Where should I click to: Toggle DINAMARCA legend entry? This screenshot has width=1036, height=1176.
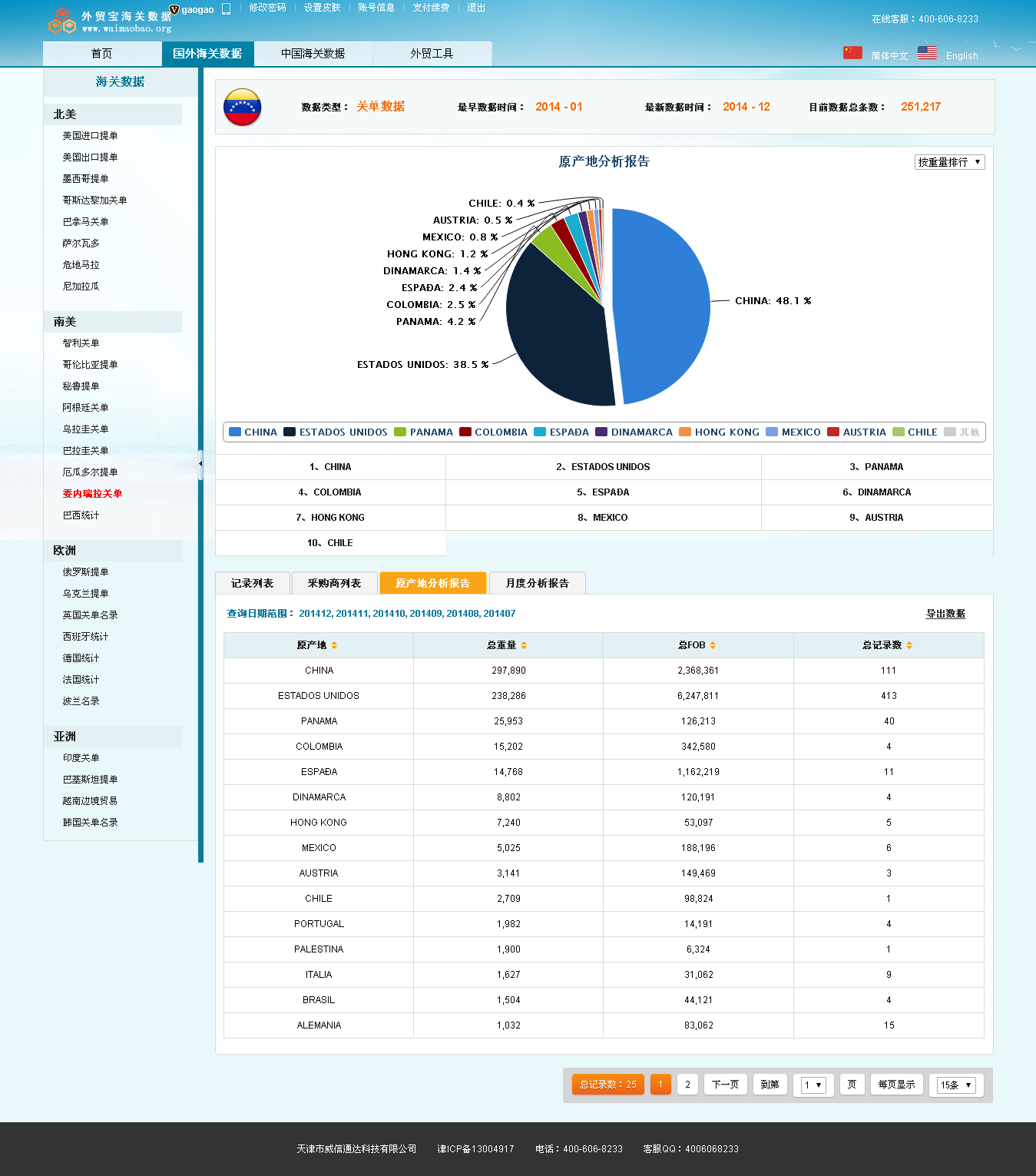(x=634, y=432)
